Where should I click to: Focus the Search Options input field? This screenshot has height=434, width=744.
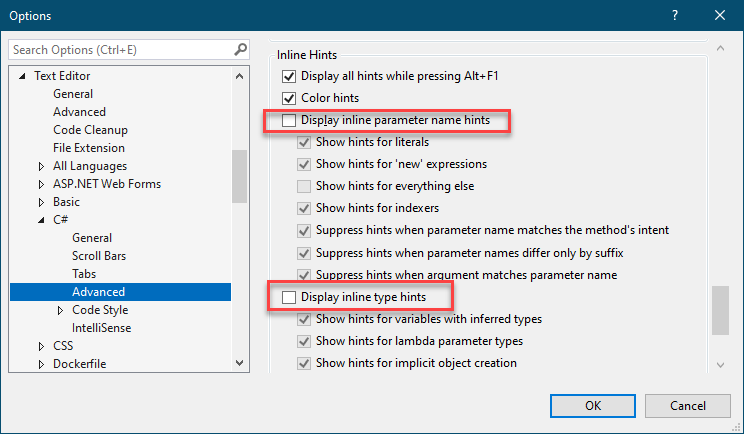point(122,50)
